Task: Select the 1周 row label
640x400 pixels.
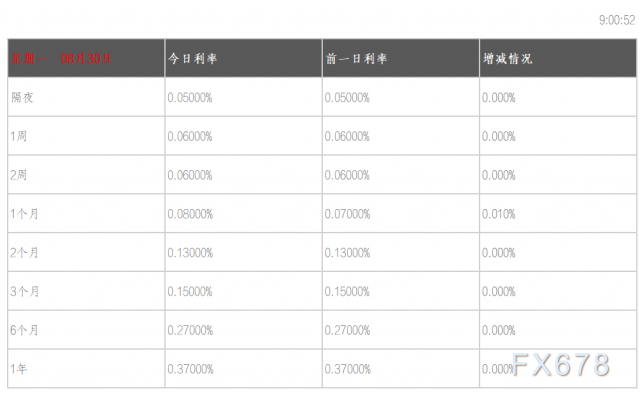Action: [19, 136]
